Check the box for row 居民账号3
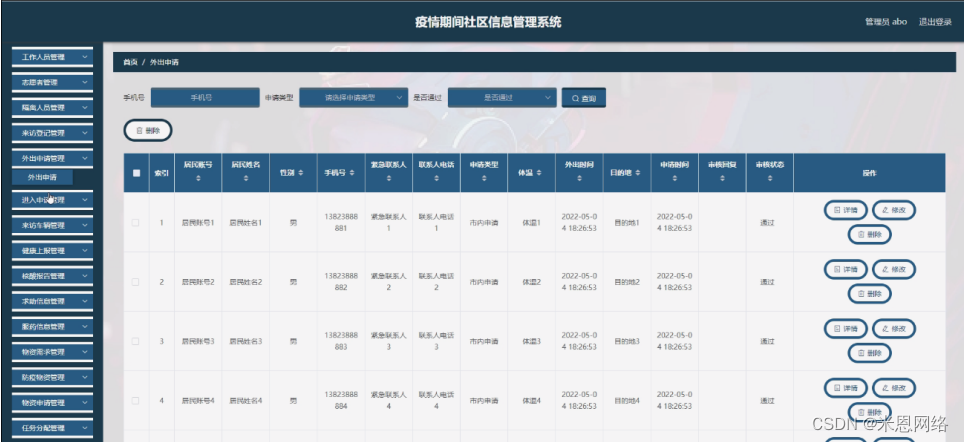This screenshot has width=964, height=442. [x=136, y=341]
